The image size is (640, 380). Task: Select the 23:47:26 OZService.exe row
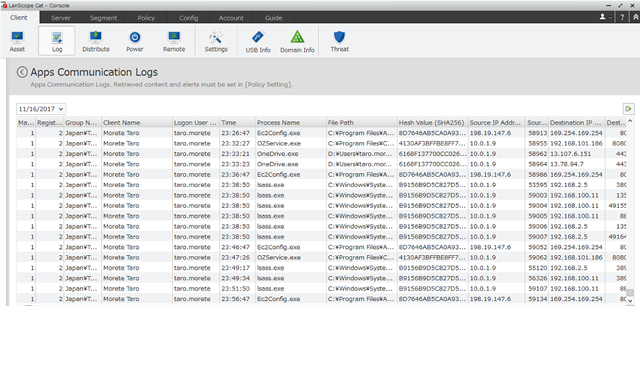pyautogui.click(x=321, y=258)
